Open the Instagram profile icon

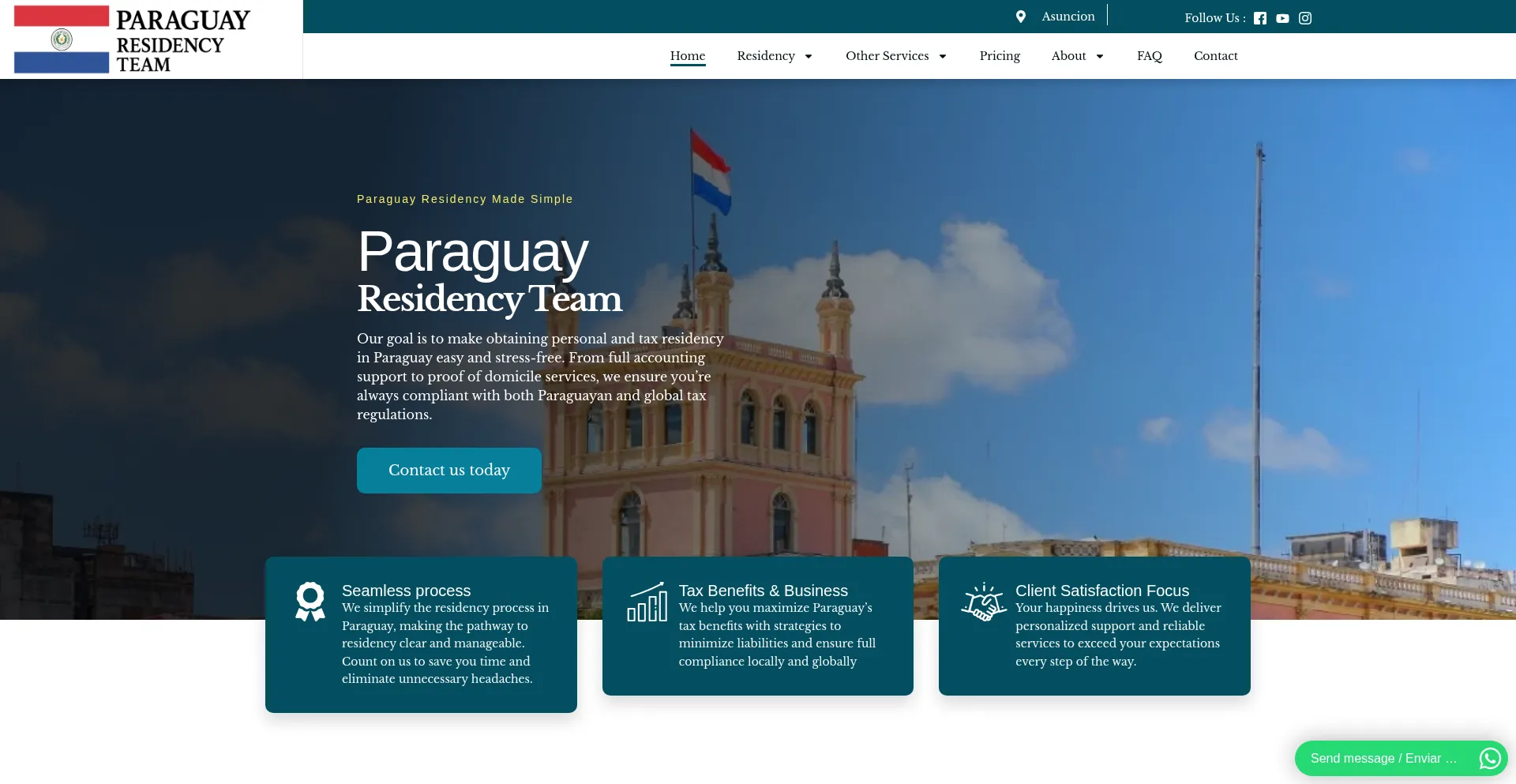click(1305, 18)
